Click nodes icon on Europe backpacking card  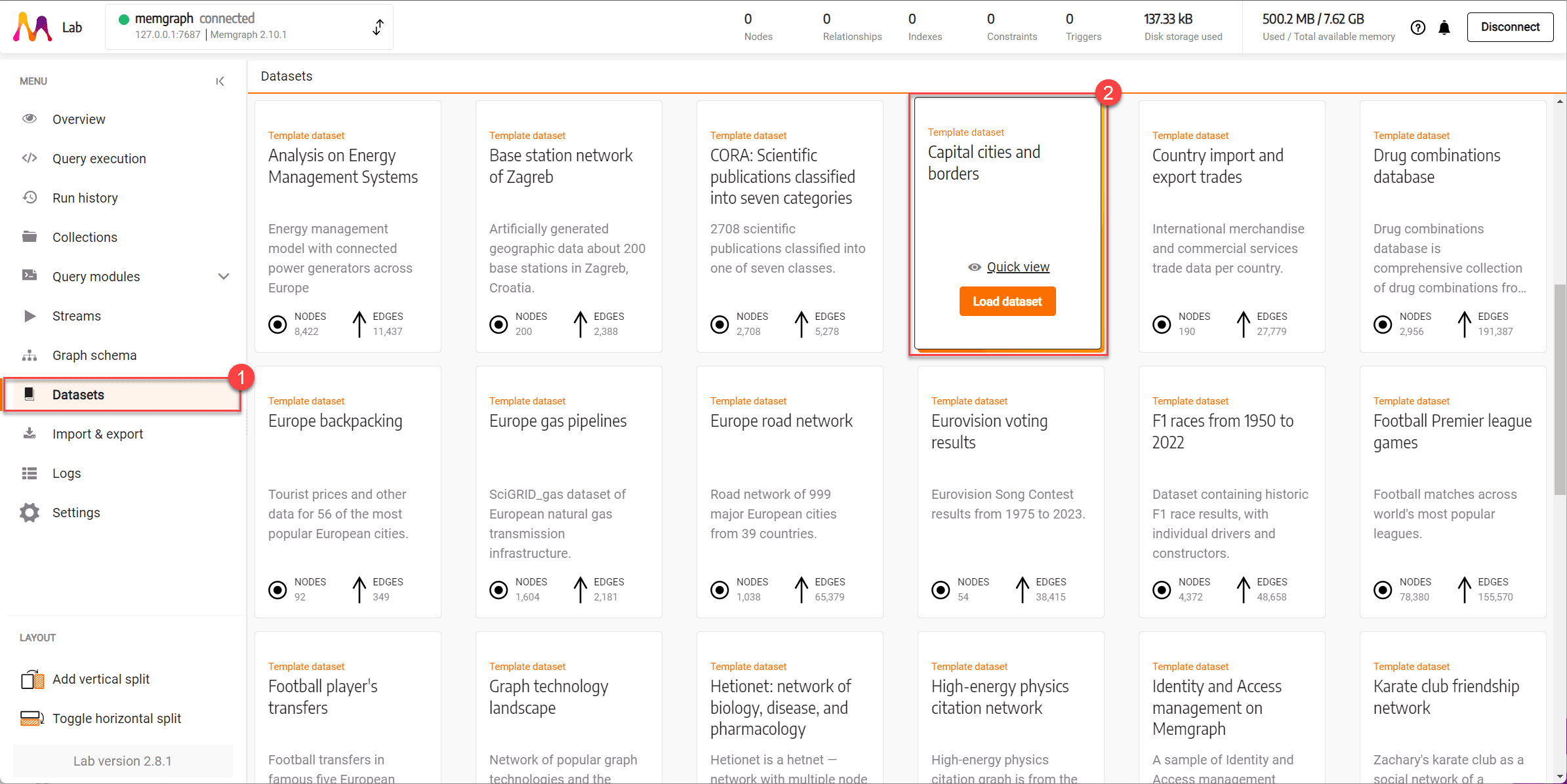(x=277, y=589)
